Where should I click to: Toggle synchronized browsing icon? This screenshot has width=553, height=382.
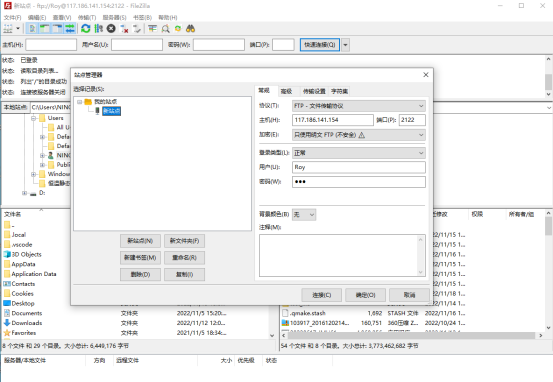tap(178, 29)
